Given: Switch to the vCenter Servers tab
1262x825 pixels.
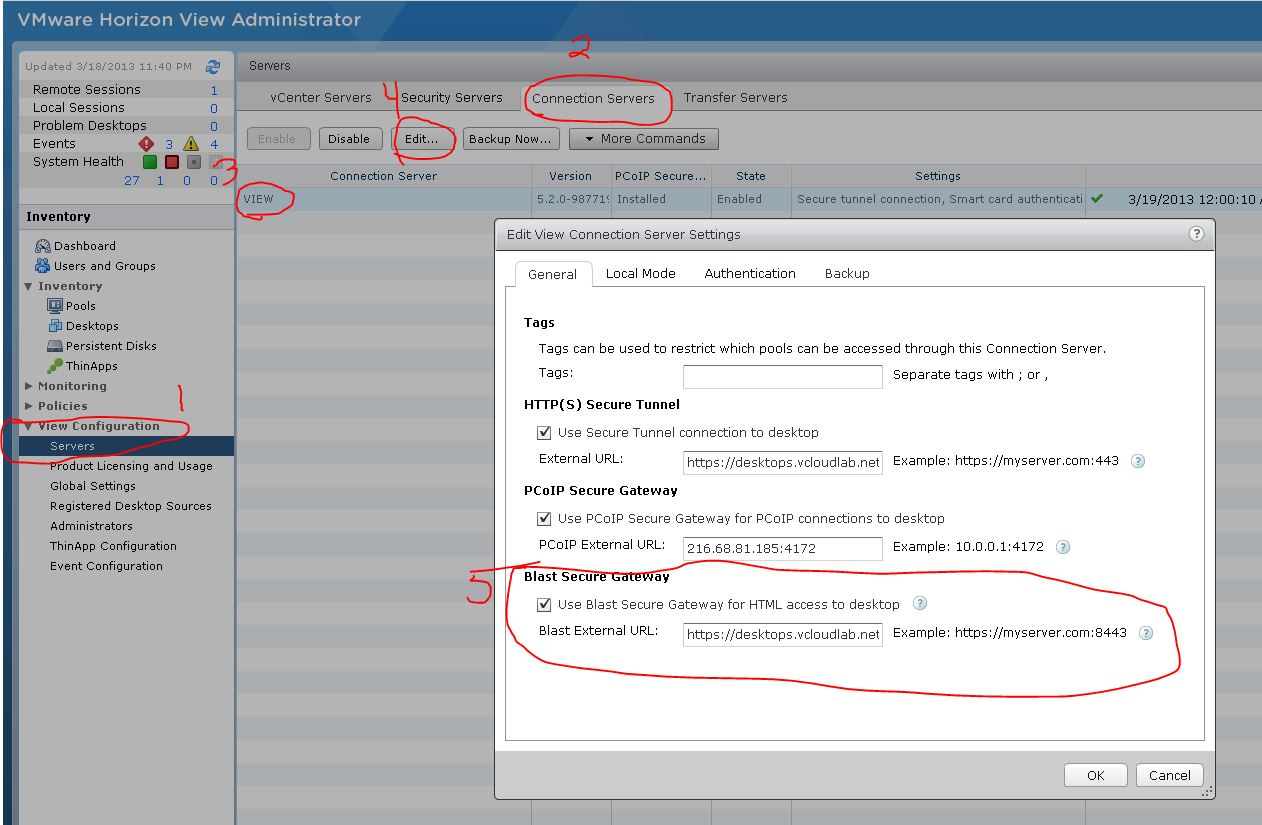Looking at the screenshot, I should [x=320, y=98].
